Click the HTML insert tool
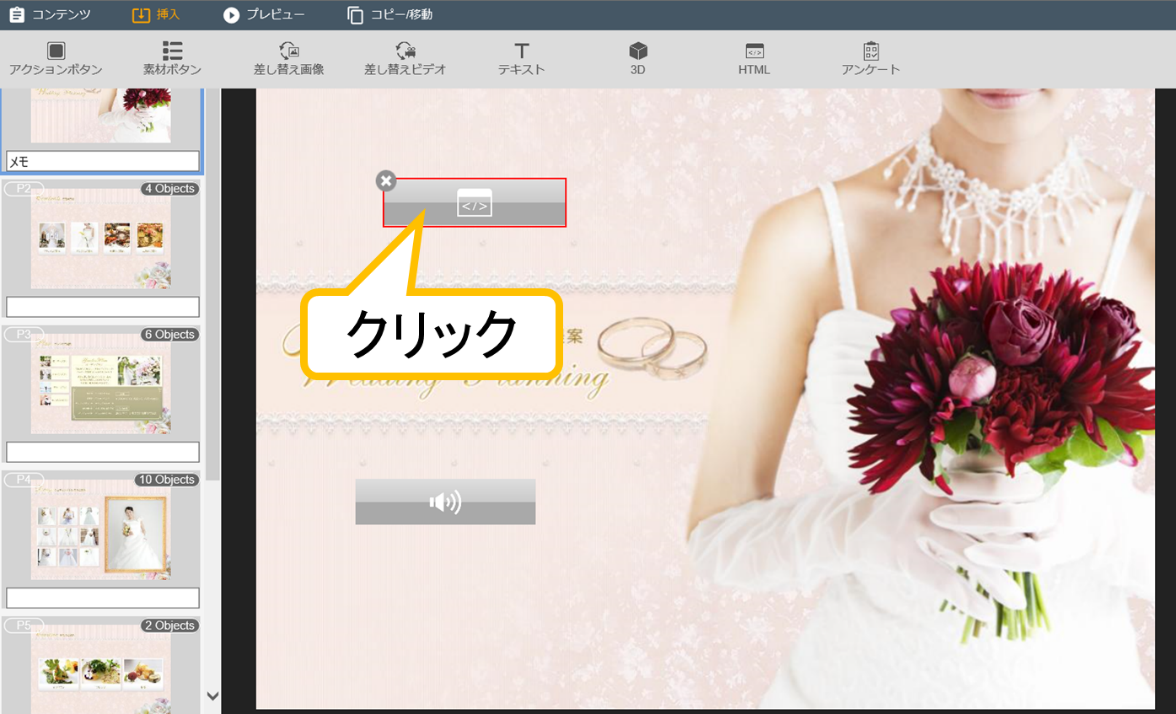 [754, 59]
